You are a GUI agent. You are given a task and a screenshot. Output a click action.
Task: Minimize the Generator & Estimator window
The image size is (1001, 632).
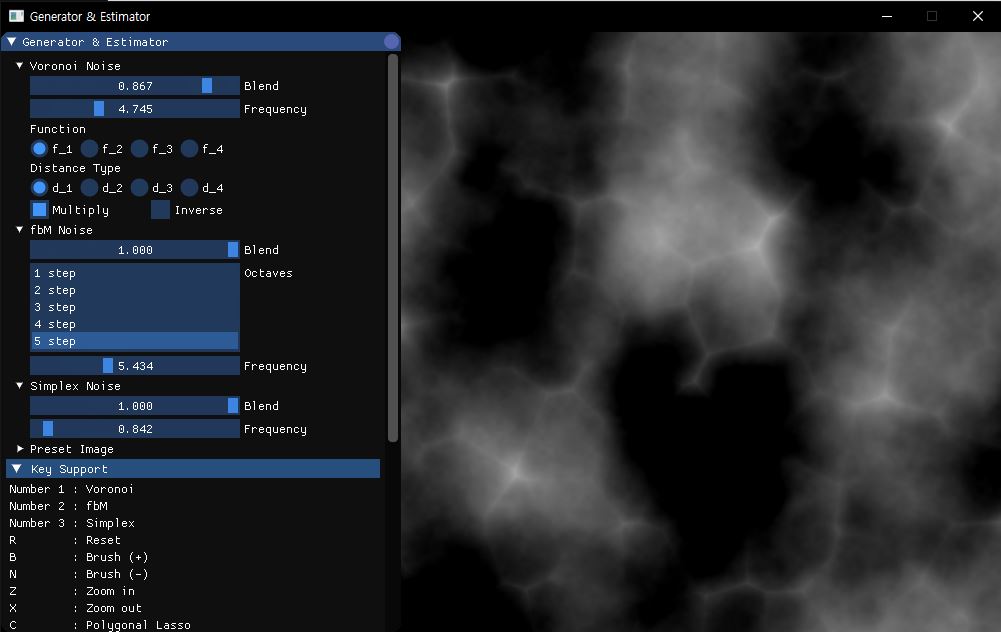tap(887, 16)
